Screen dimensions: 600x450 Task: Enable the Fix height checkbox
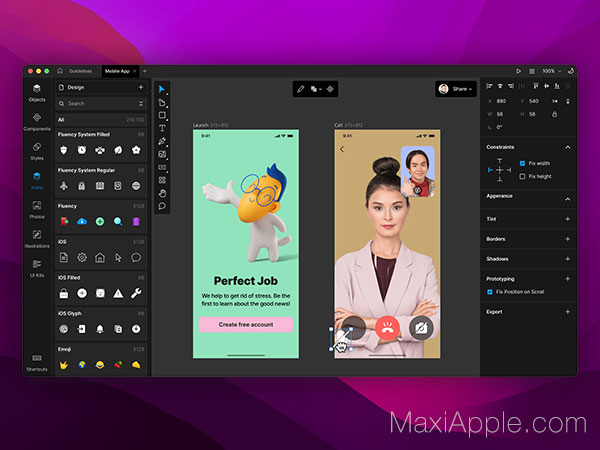coord(522,176)
